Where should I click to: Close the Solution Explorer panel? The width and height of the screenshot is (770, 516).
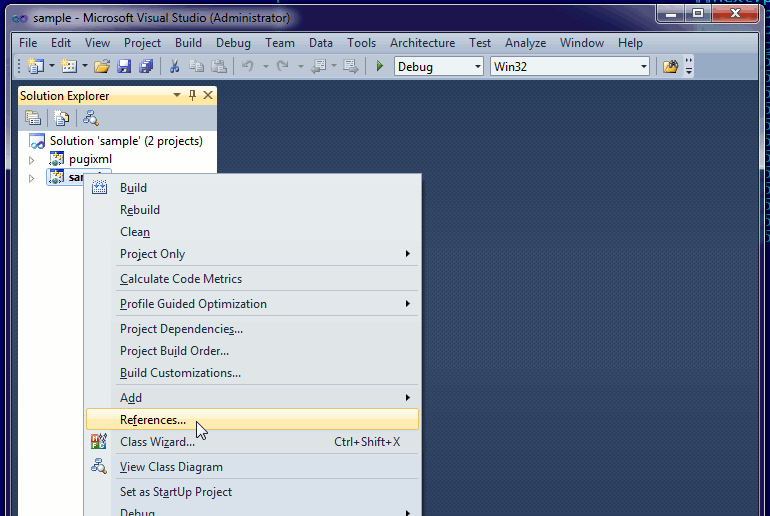208,95
